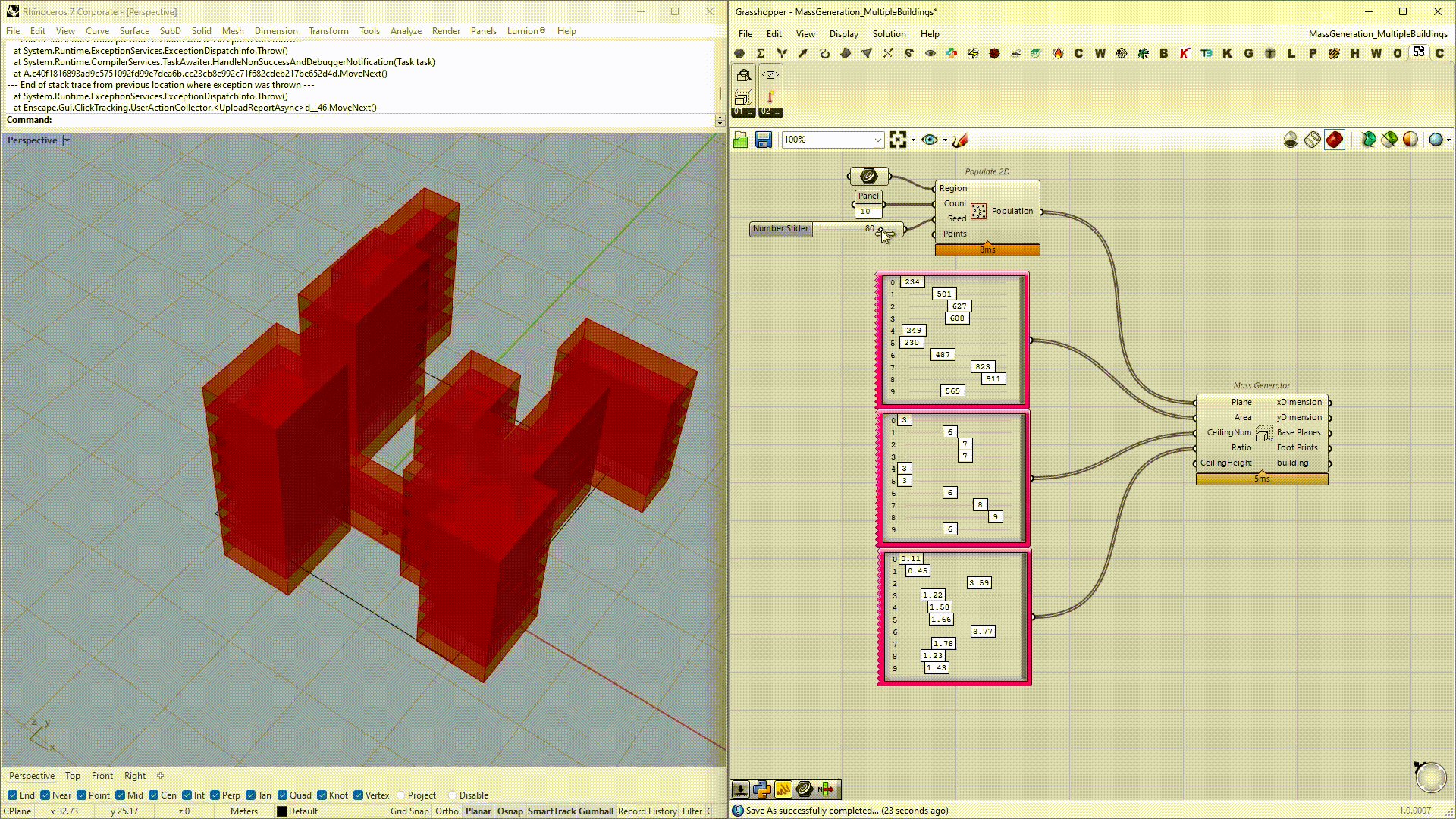Click the Grasshopper save file icon

(x=764, y=140)
